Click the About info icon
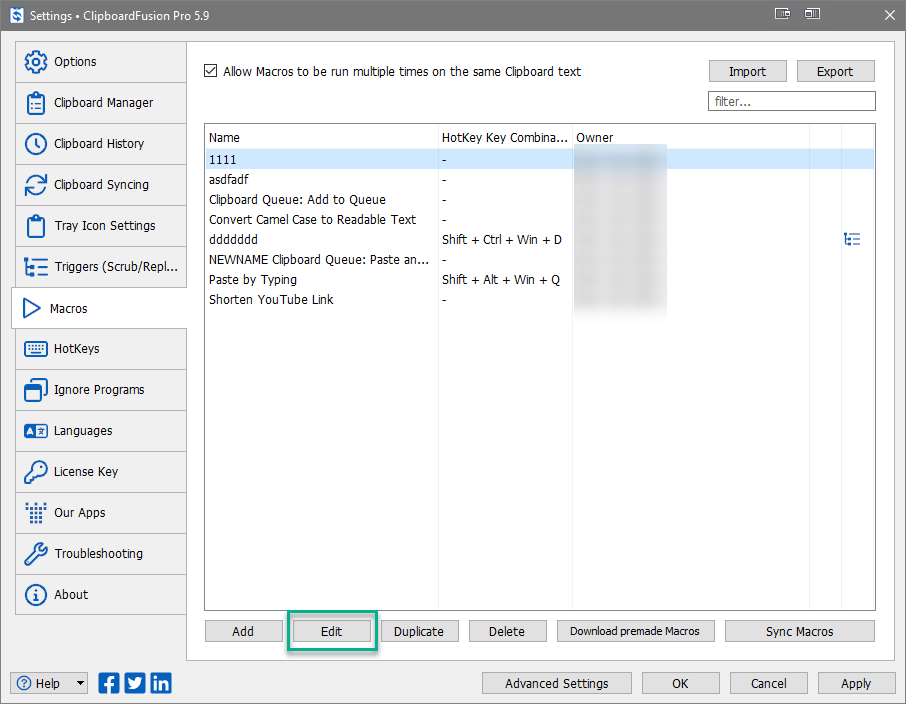 click(x=36, y=595)
